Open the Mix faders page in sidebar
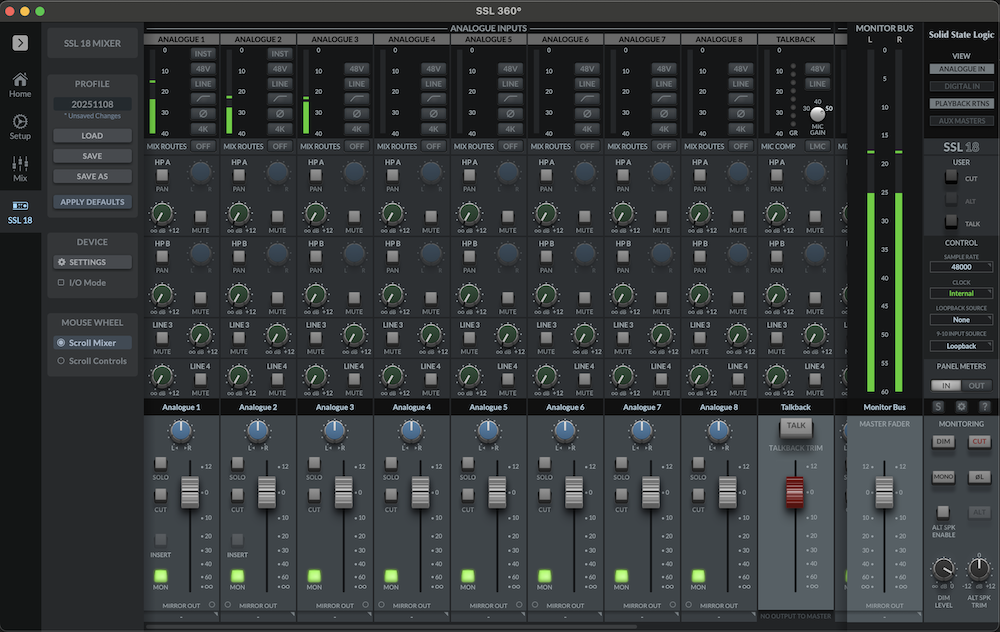The image size is (1000, 632). 20,167
